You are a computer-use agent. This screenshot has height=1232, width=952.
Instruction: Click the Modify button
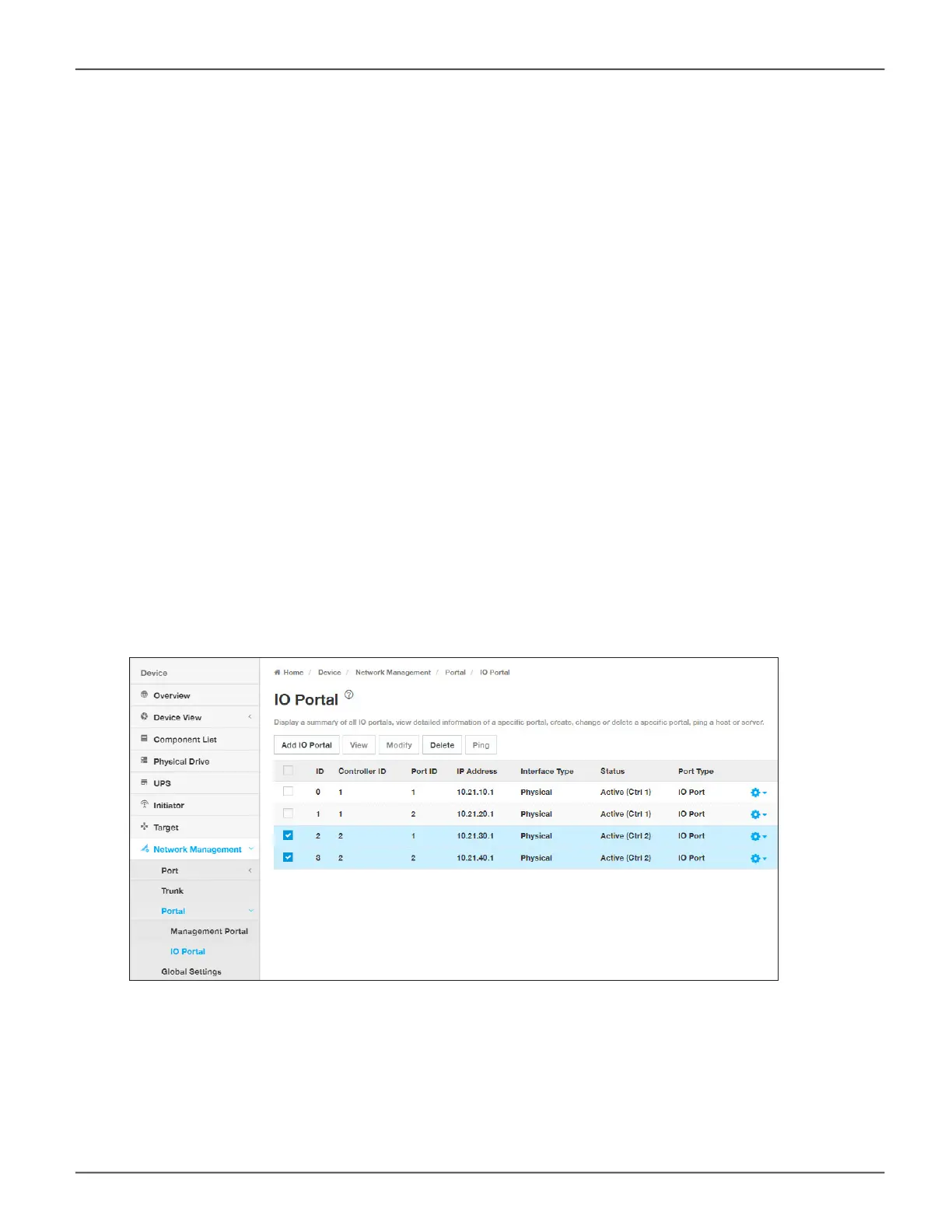pos(399,745)
